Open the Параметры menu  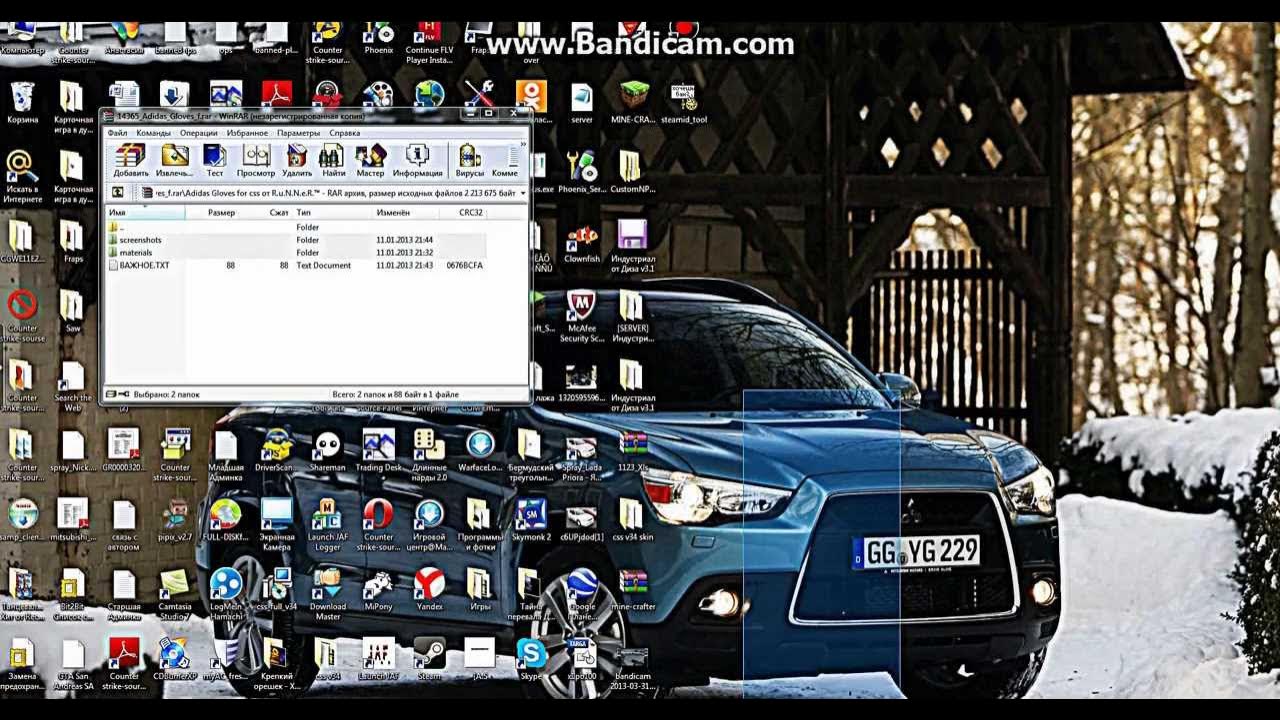point(298,133)
